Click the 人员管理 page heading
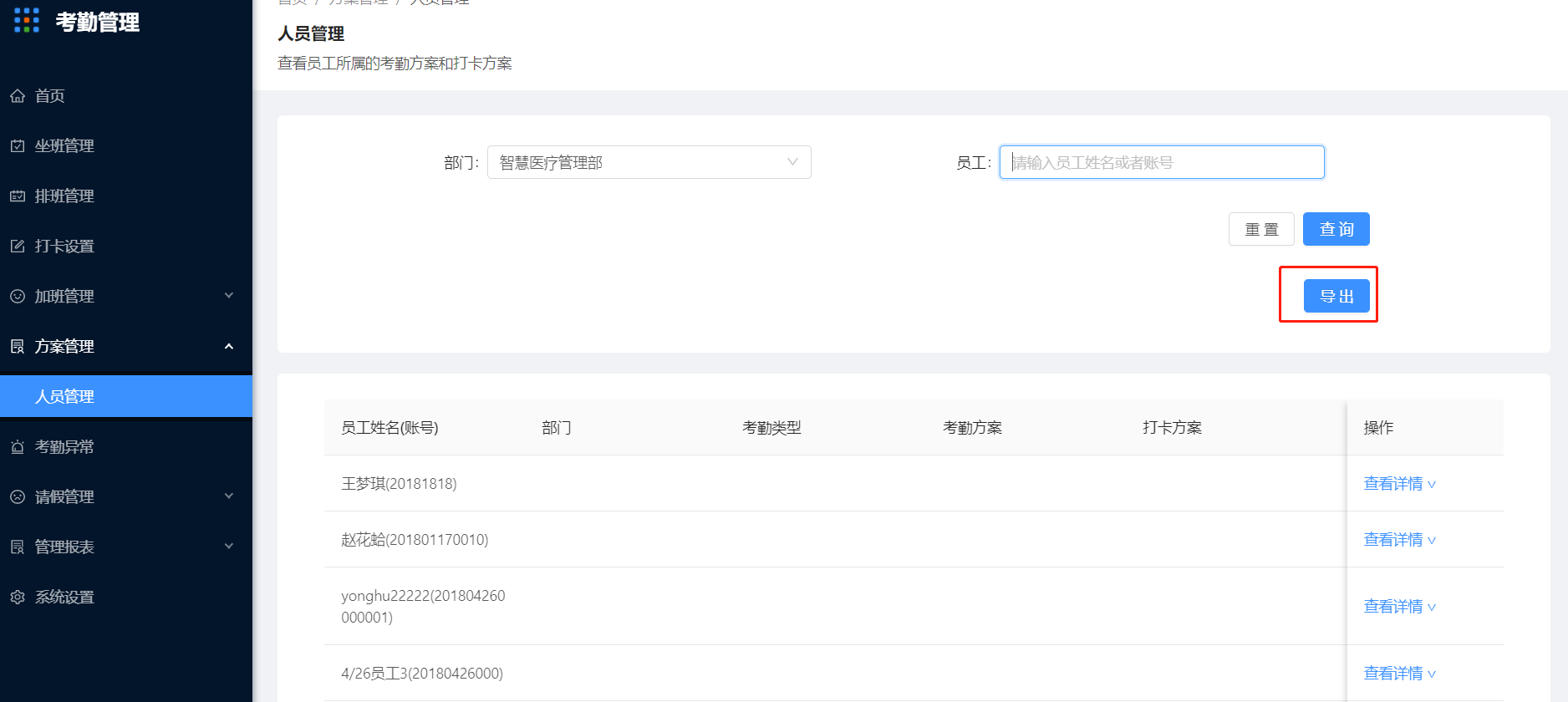Viewport: 1568px width, 702px height. [311, 33]
